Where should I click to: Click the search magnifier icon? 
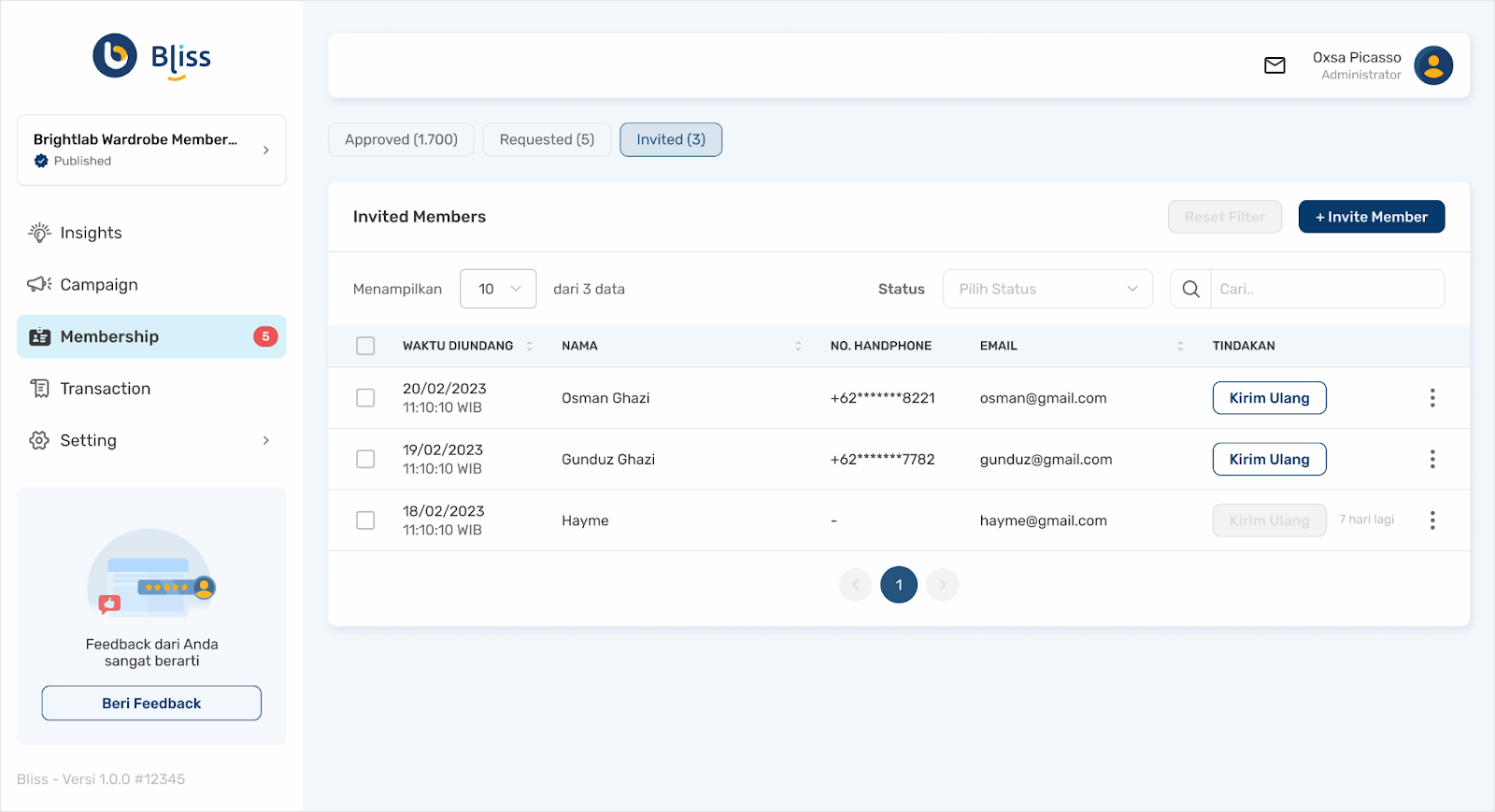click(x=1190, y=289)
